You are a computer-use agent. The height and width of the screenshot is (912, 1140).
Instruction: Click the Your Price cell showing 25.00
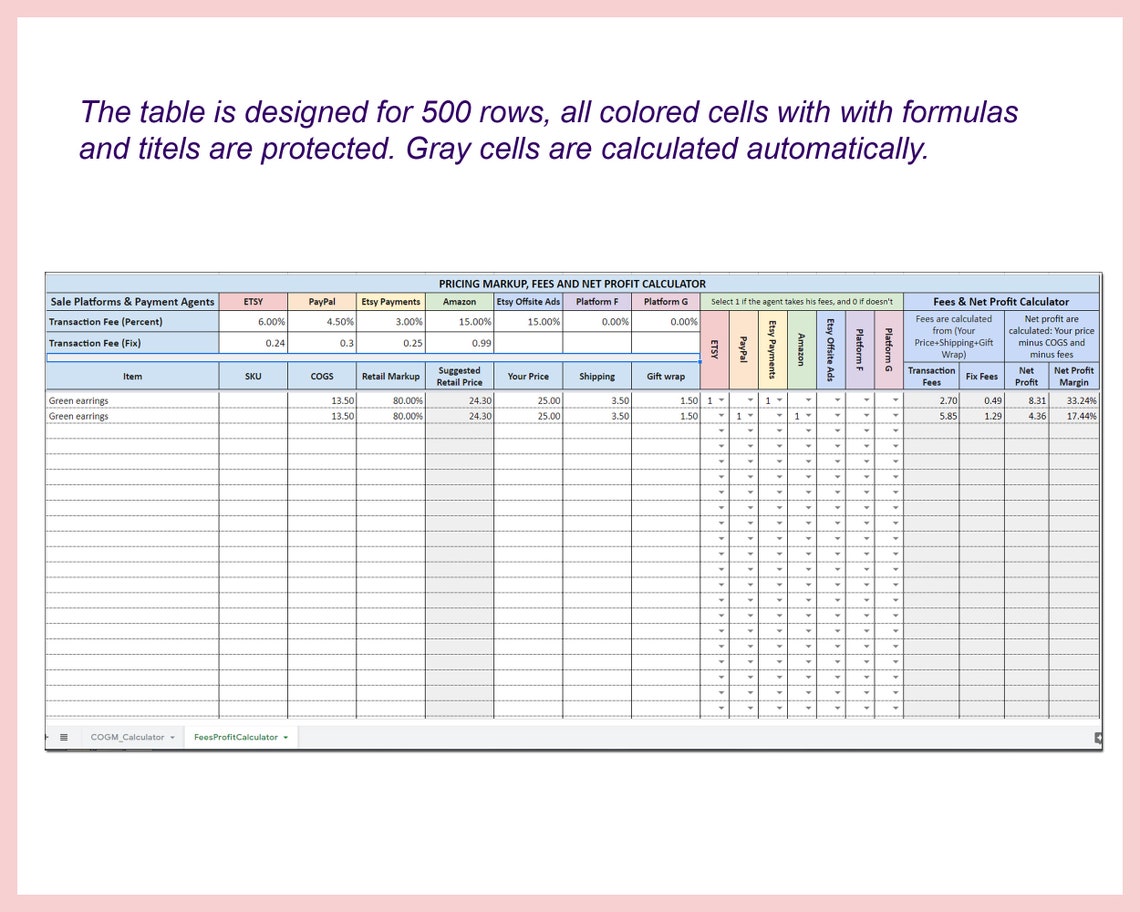(x=528, y=399)
